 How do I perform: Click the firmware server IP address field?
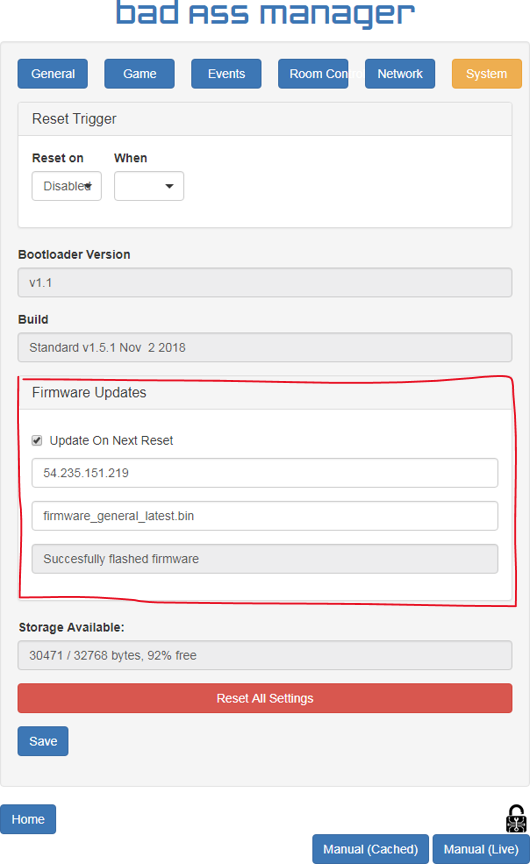[x=265, y=473]
